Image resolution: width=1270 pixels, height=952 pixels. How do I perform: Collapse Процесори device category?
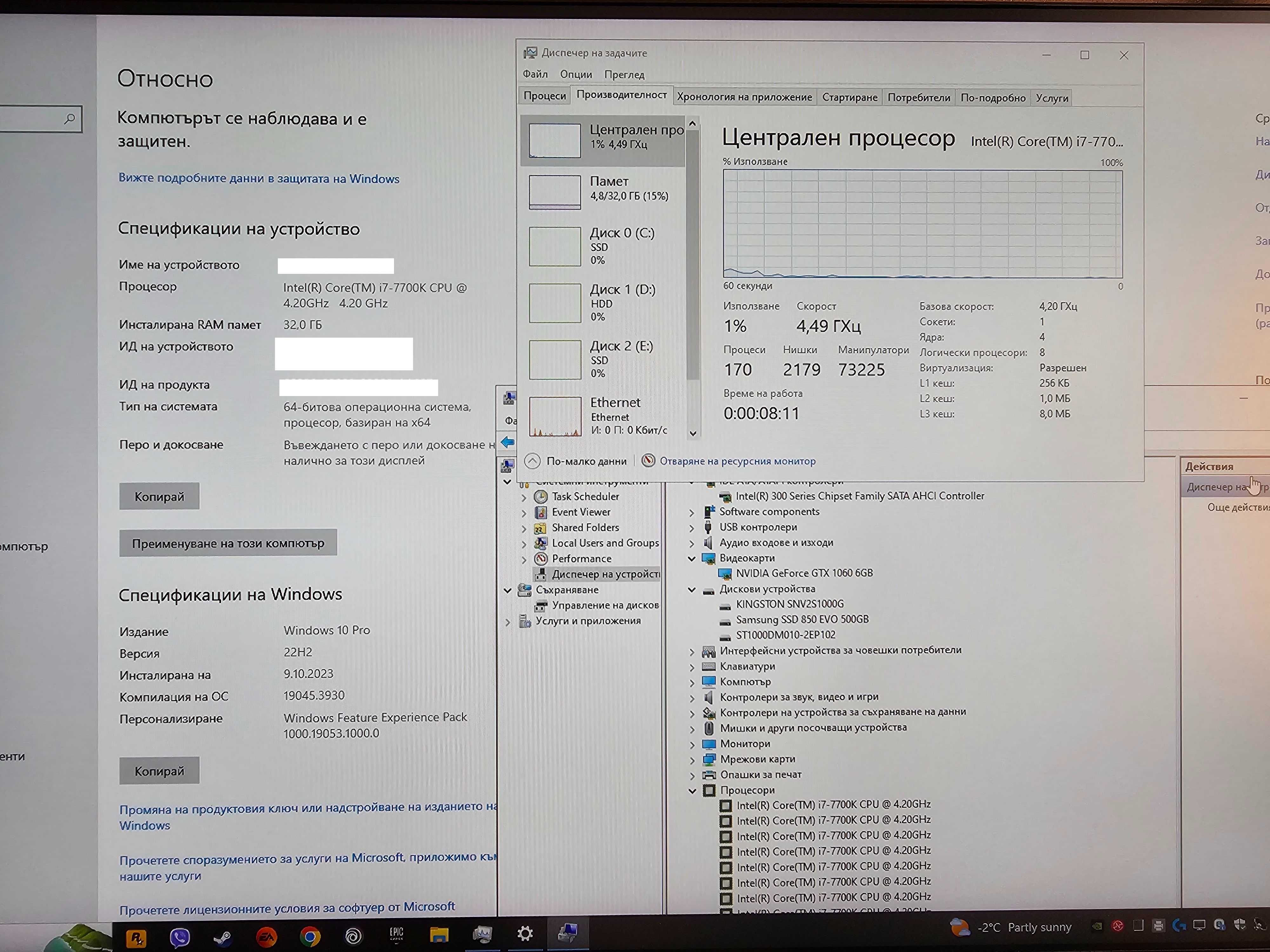692,791
